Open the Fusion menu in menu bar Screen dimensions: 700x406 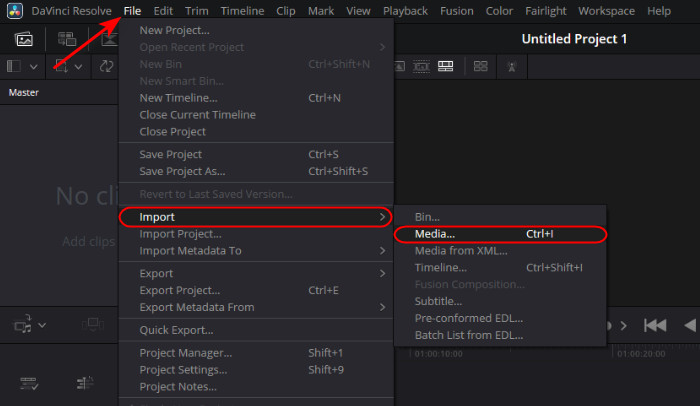tap(455, 11)
